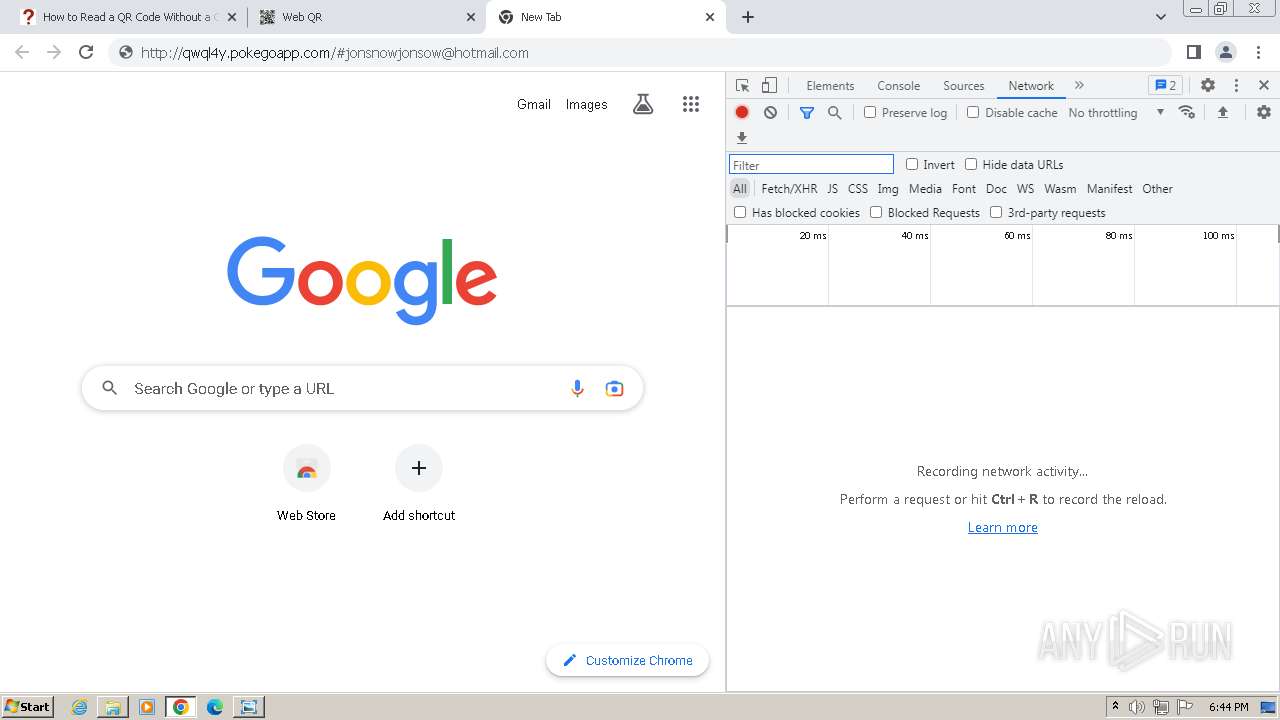This screenshot has height=720, width=1280.
Task: Open Chrome Labs flask icon
Action: click(x=643, y=104)
